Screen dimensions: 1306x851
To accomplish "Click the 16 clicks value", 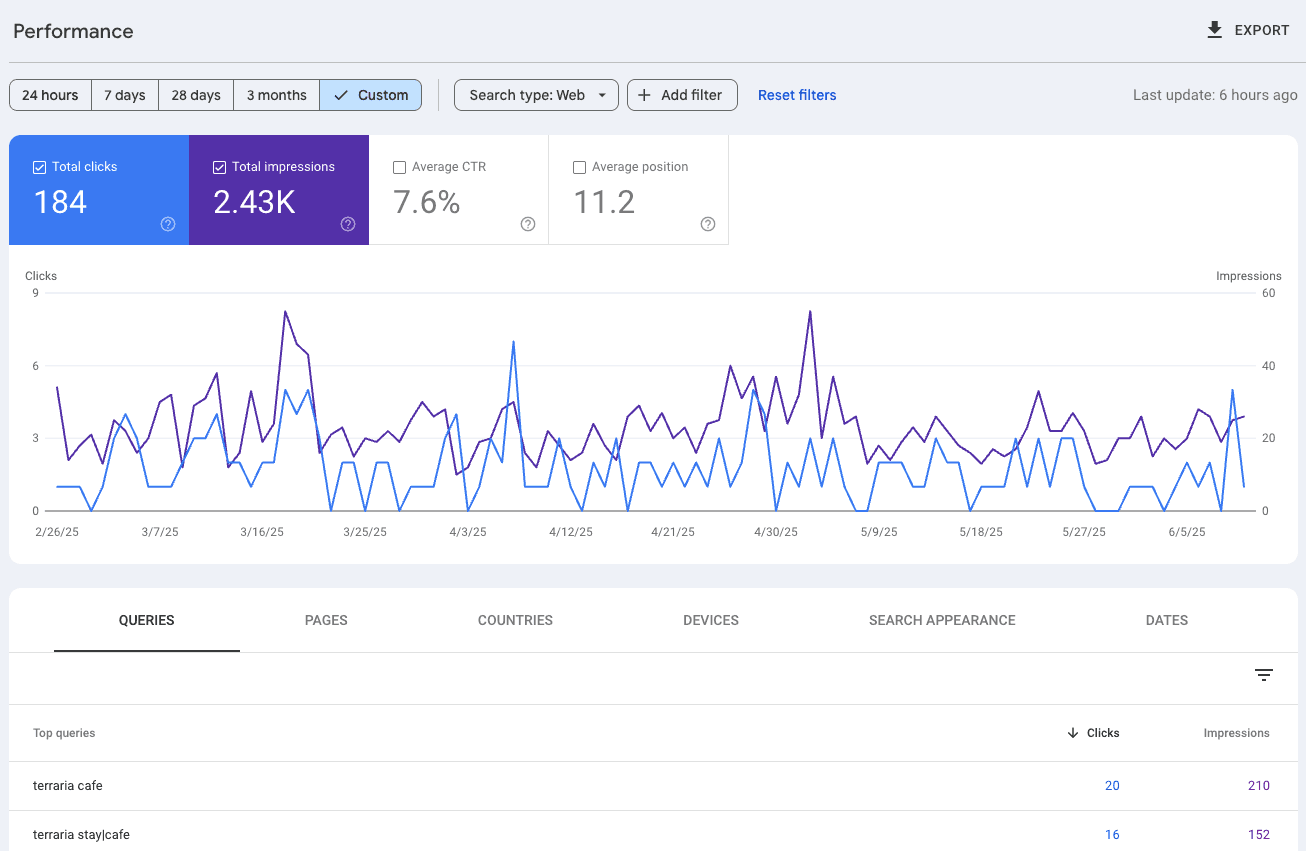I will pyautogui.click(x=1112, y=834).
